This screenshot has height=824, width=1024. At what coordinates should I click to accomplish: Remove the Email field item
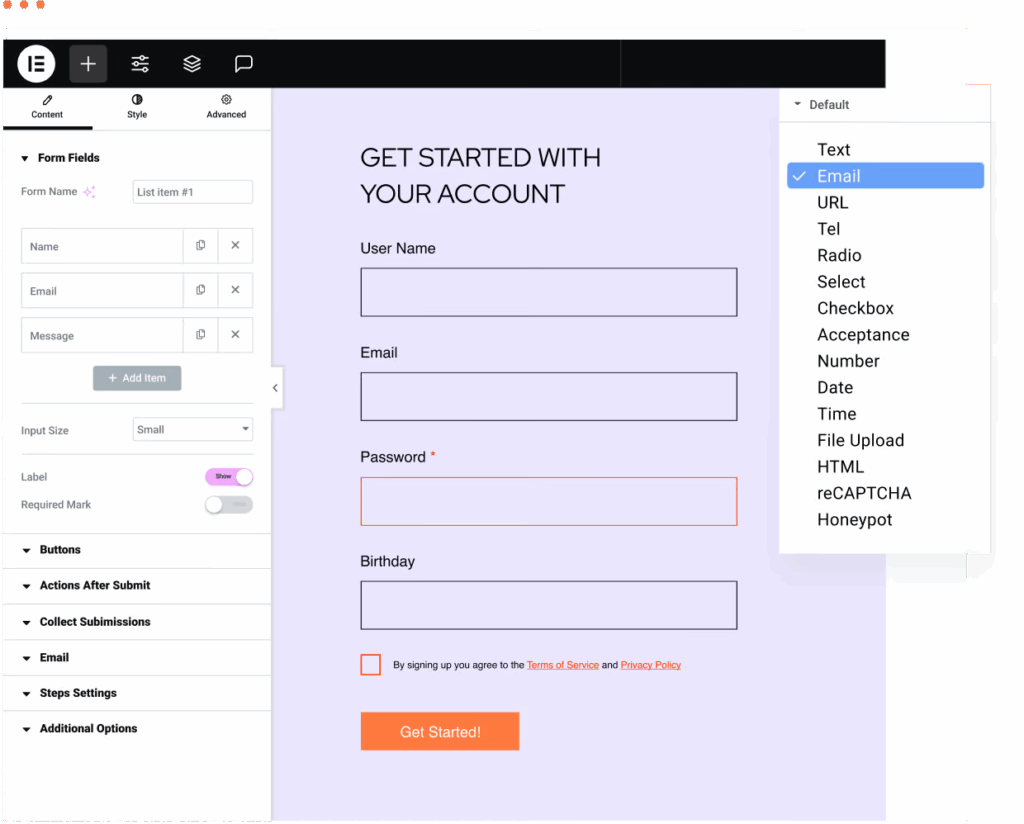(x=235, y=290)
